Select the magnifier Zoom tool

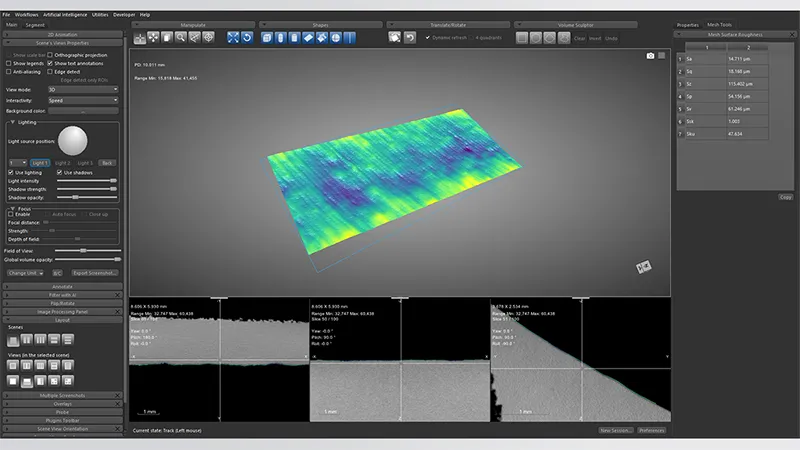pyautogui.click(x=181, y=38)
